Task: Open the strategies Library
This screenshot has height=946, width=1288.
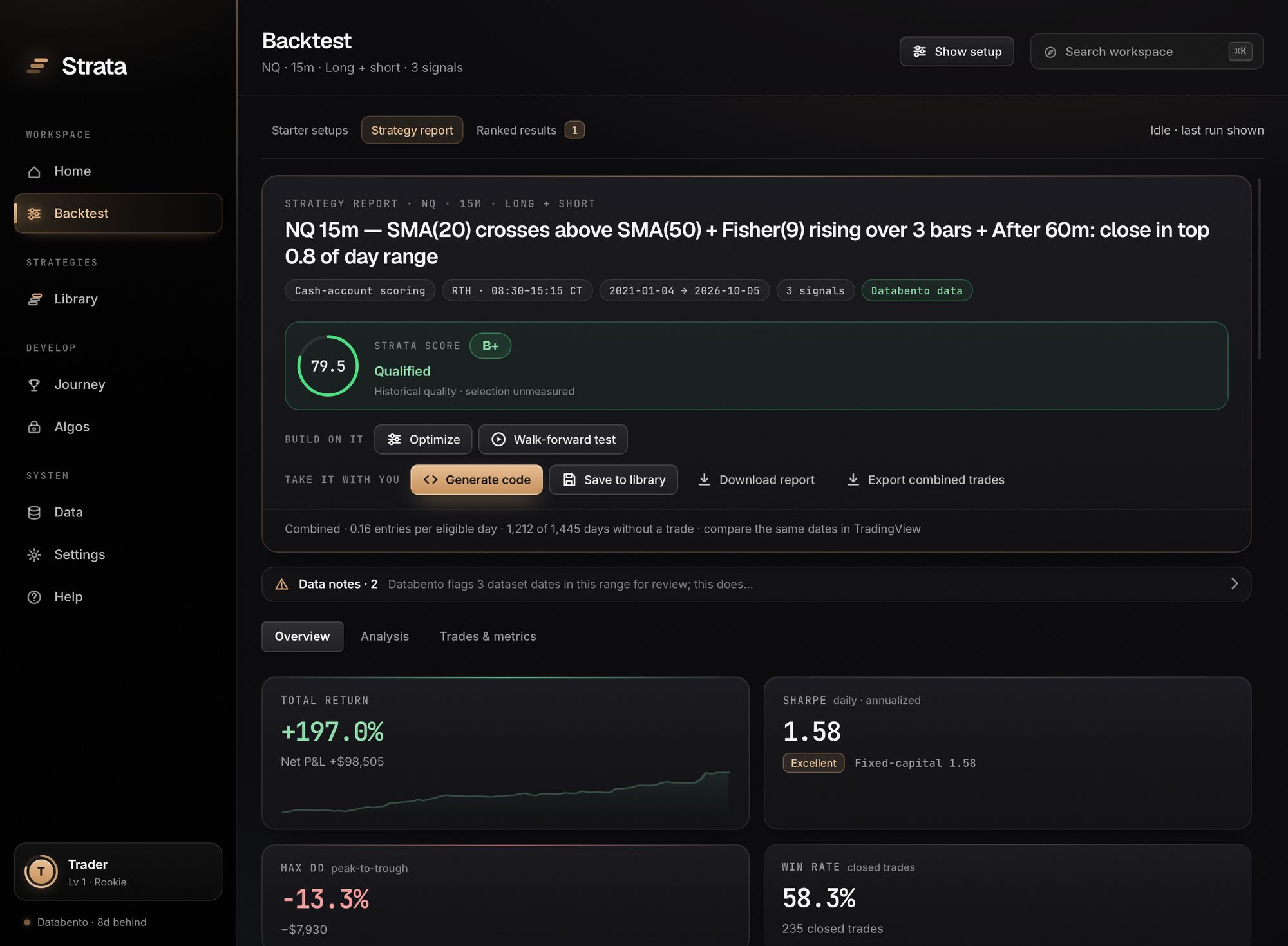Action: pyautogui.click(x=118, y=299)
